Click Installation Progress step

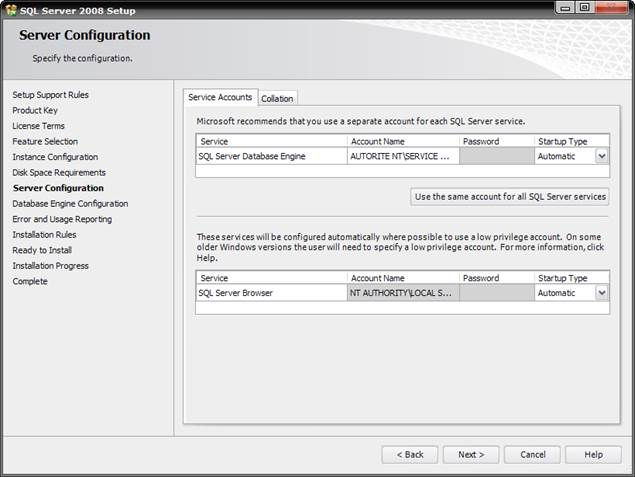coord(51,266)
